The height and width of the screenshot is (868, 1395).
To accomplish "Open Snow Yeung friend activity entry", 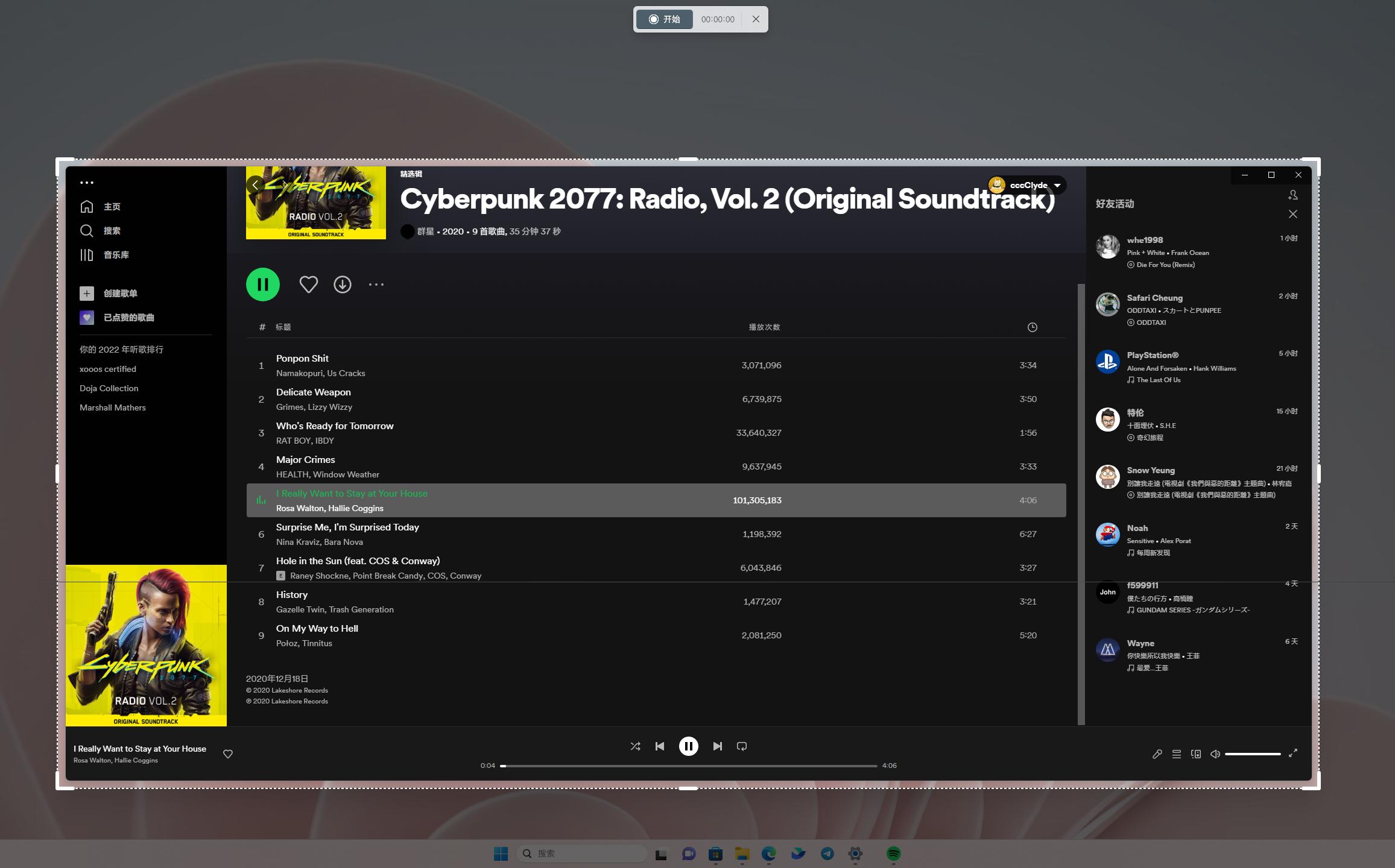I will pos(1197,482).
